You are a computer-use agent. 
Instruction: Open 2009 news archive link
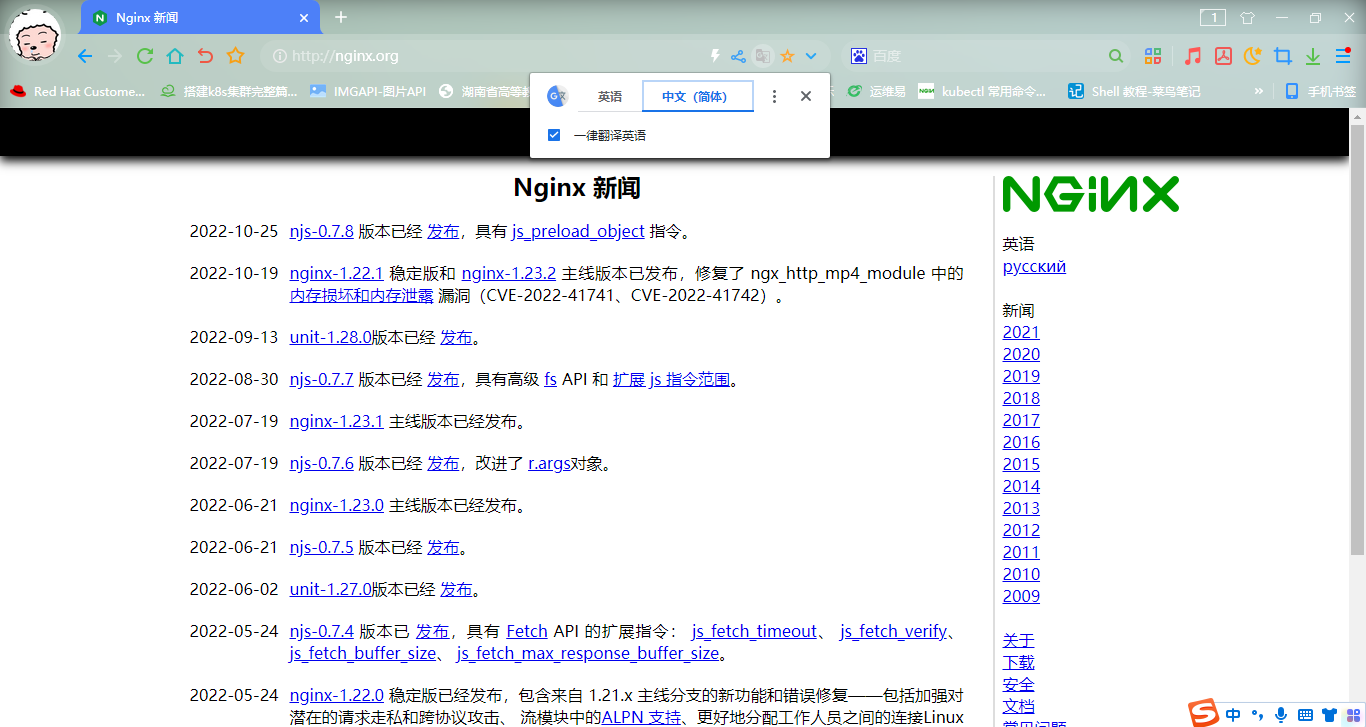1021,596
